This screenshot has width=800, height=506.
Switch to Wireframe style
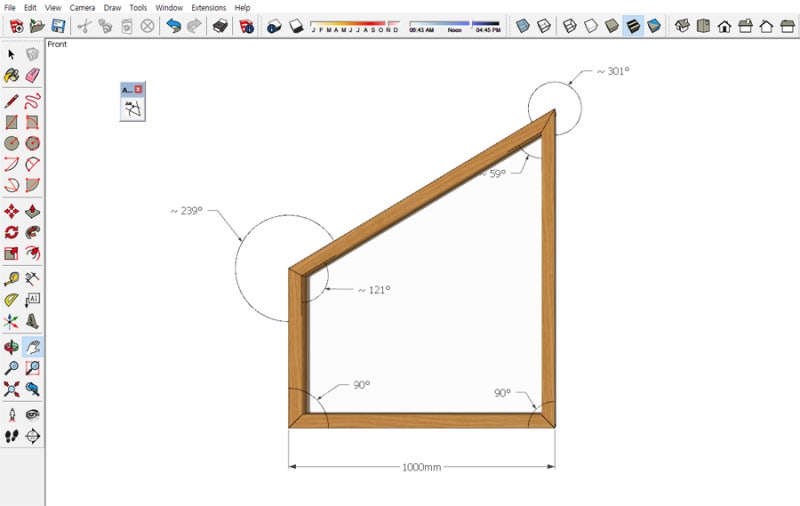point(569,26)
